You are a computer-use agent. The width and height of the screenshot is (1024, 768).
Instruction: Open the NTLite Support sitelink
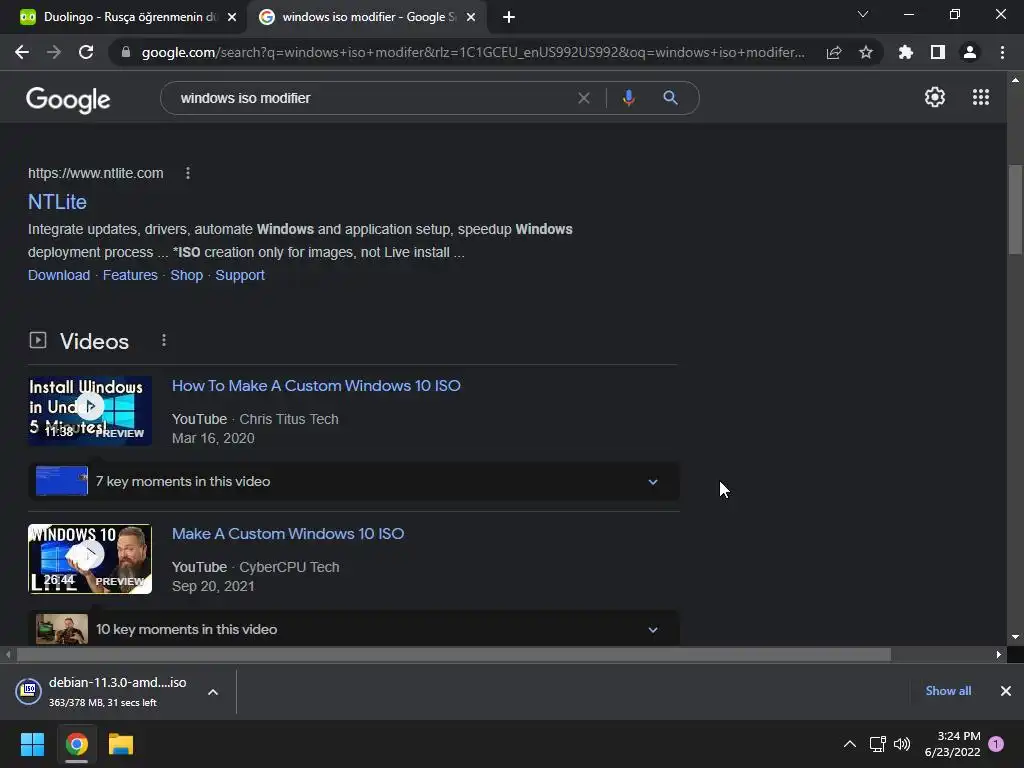tap(240, 275)
